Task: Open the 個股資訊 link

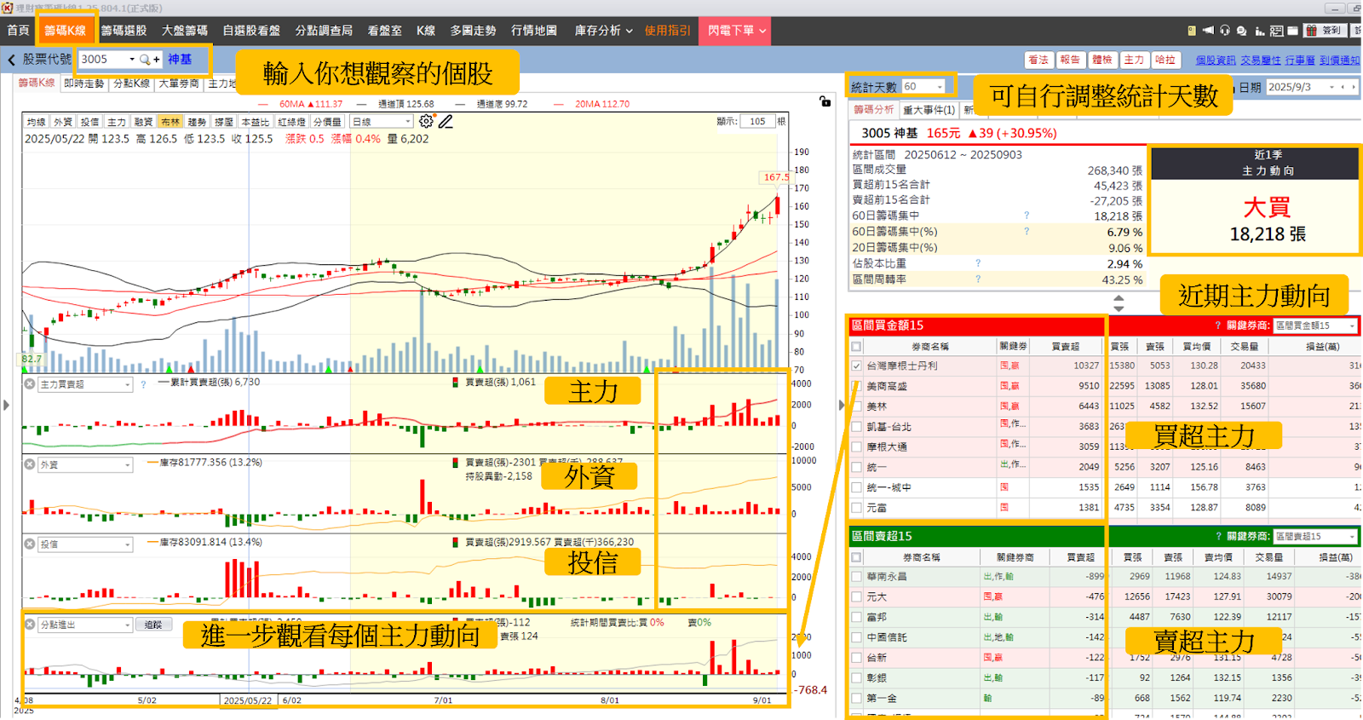Action: pyautogui.click(x=1215, y=60)
